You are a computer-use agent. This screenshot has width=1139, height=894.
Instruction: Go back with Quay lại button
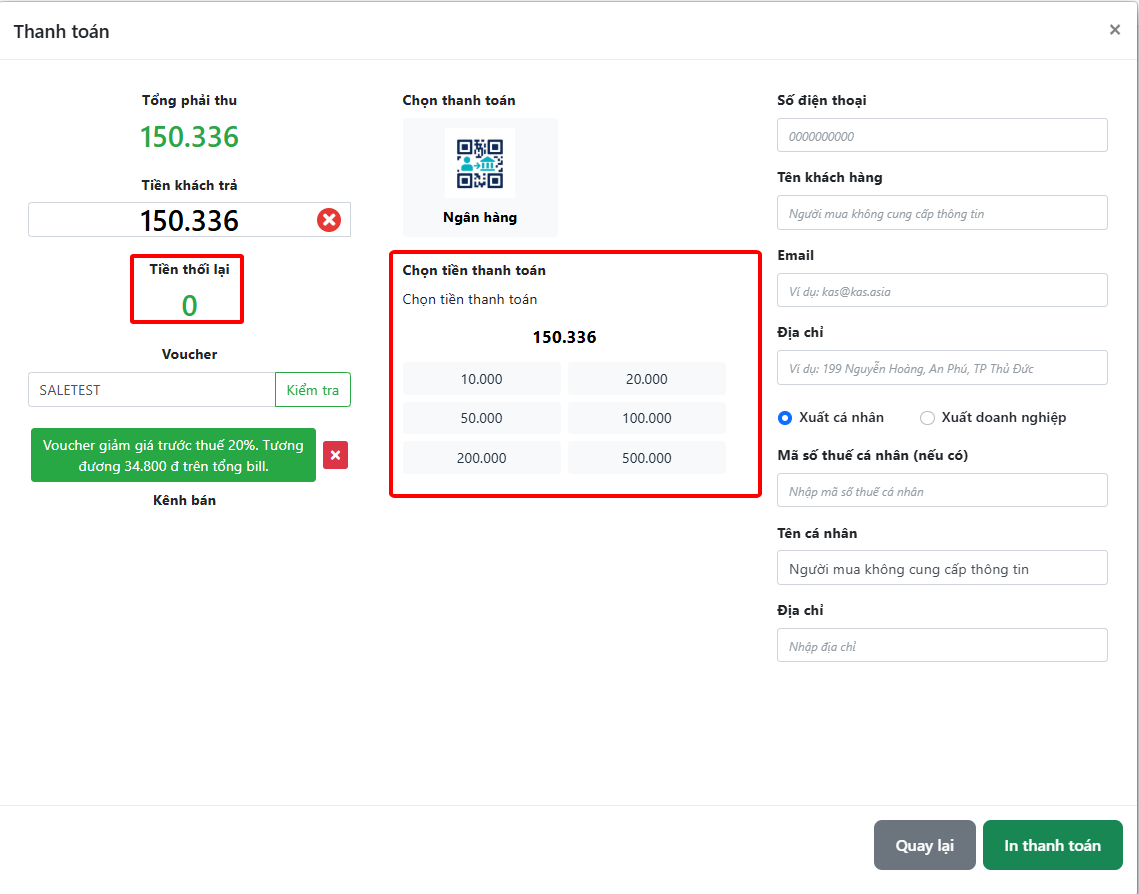(x=924, y=845)
